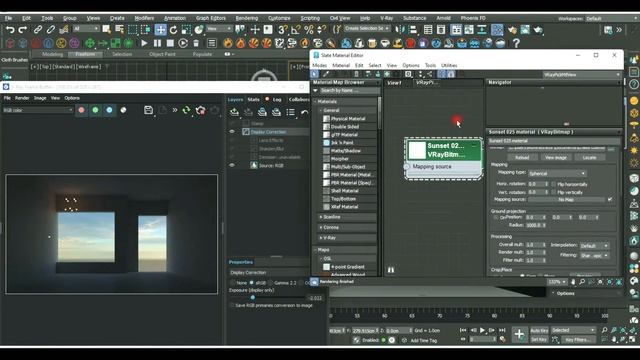Click the green refresh arrows in frame buffer
The width and height of the screenshot is (640, 360).
[x=187, y=110]
